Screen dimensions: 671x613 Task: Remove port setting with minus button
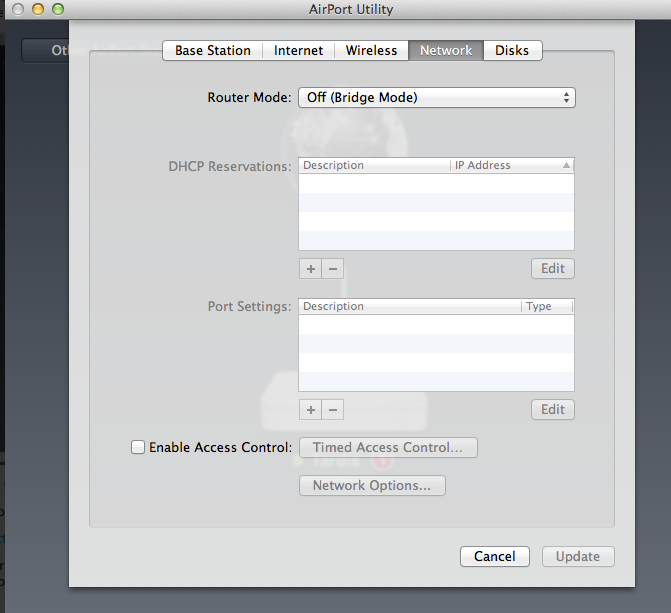coord(333,410)
